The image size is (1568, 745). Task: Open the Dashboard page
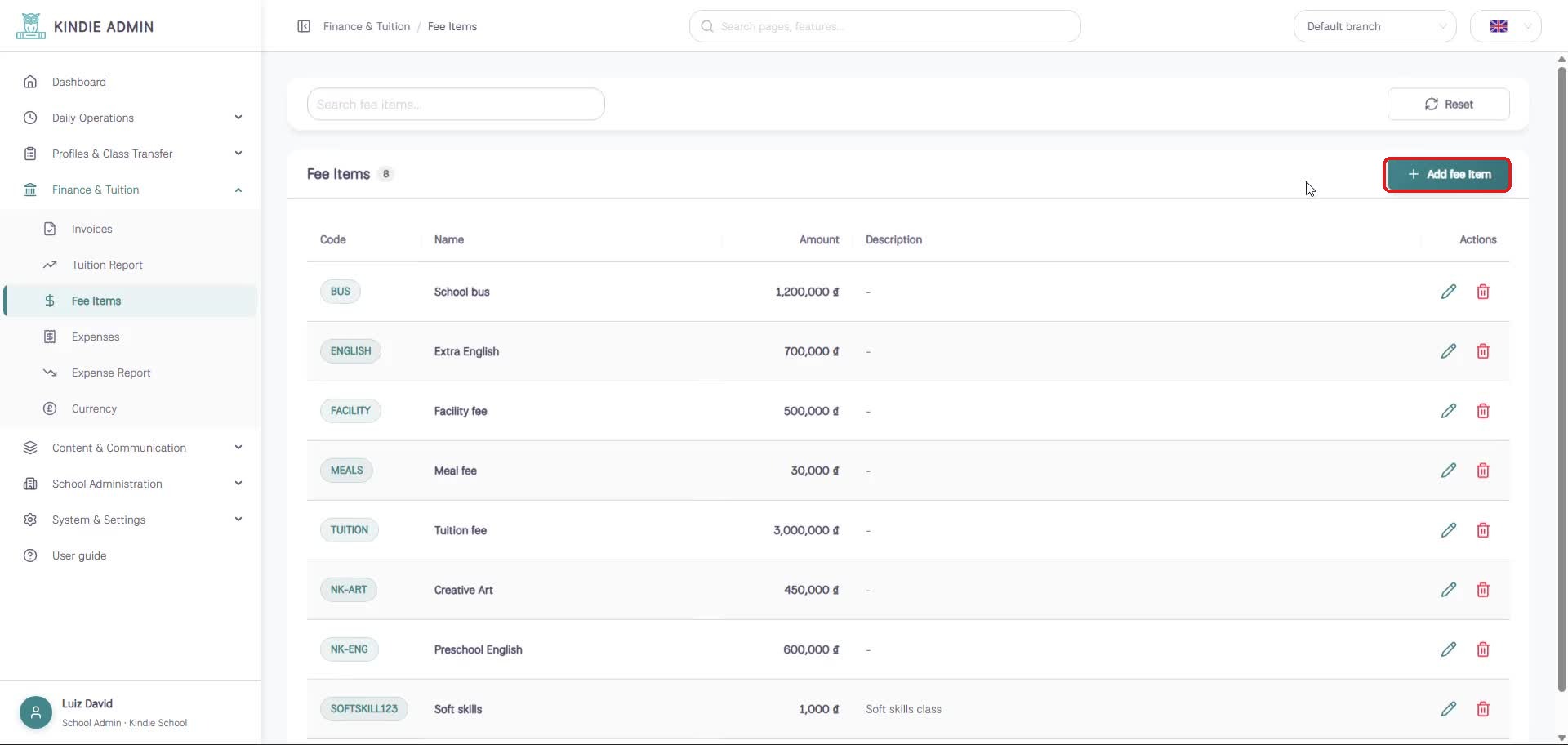point(131,82)
